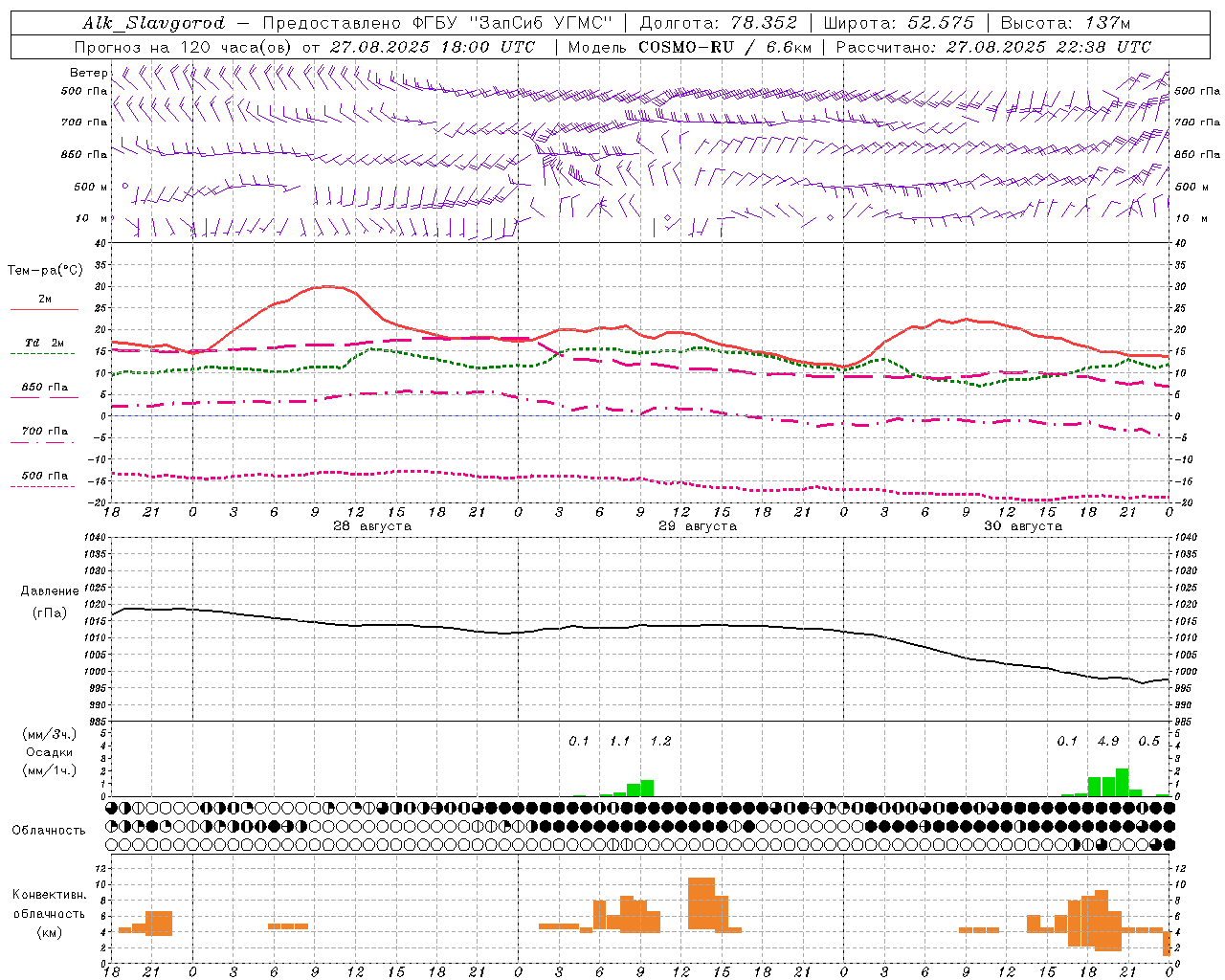This screenshot has width=1225, height=980.
Task: Click the Облачность cloud cover label
Action: click(x=49, y=831)
